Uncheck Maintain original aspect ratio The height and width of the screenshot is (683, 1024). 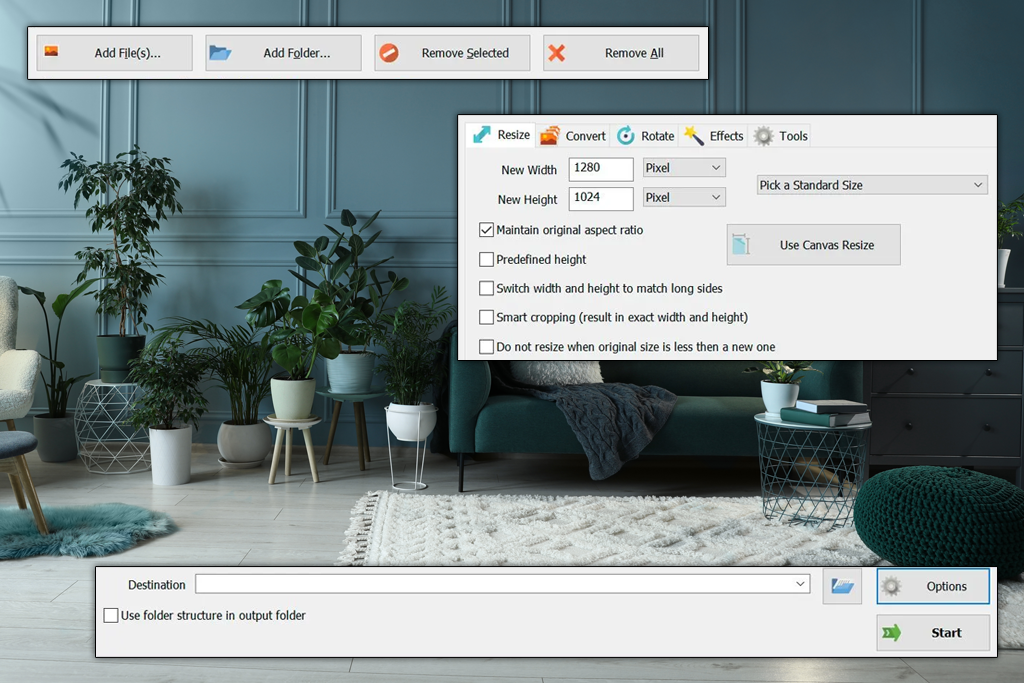point(486,230)
